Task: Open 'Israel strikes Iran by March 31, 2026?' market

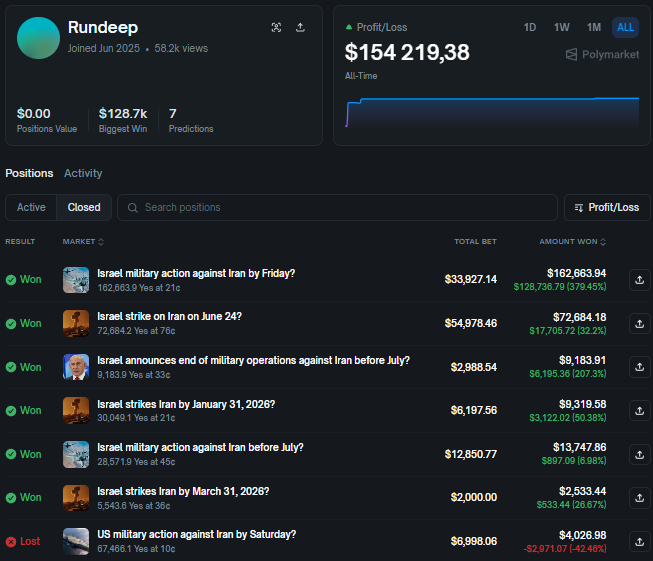Action: (183, 491)
